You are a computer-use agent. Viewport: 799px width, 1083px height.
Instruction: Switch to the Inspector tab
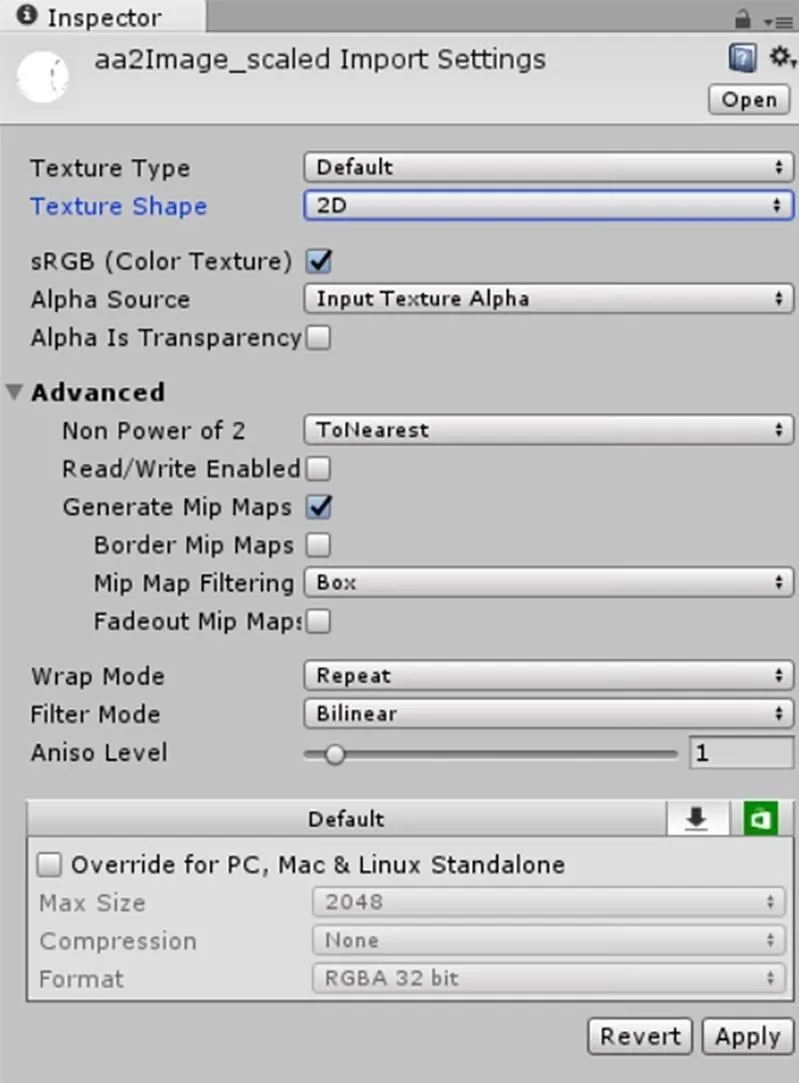tap(103, 17)
